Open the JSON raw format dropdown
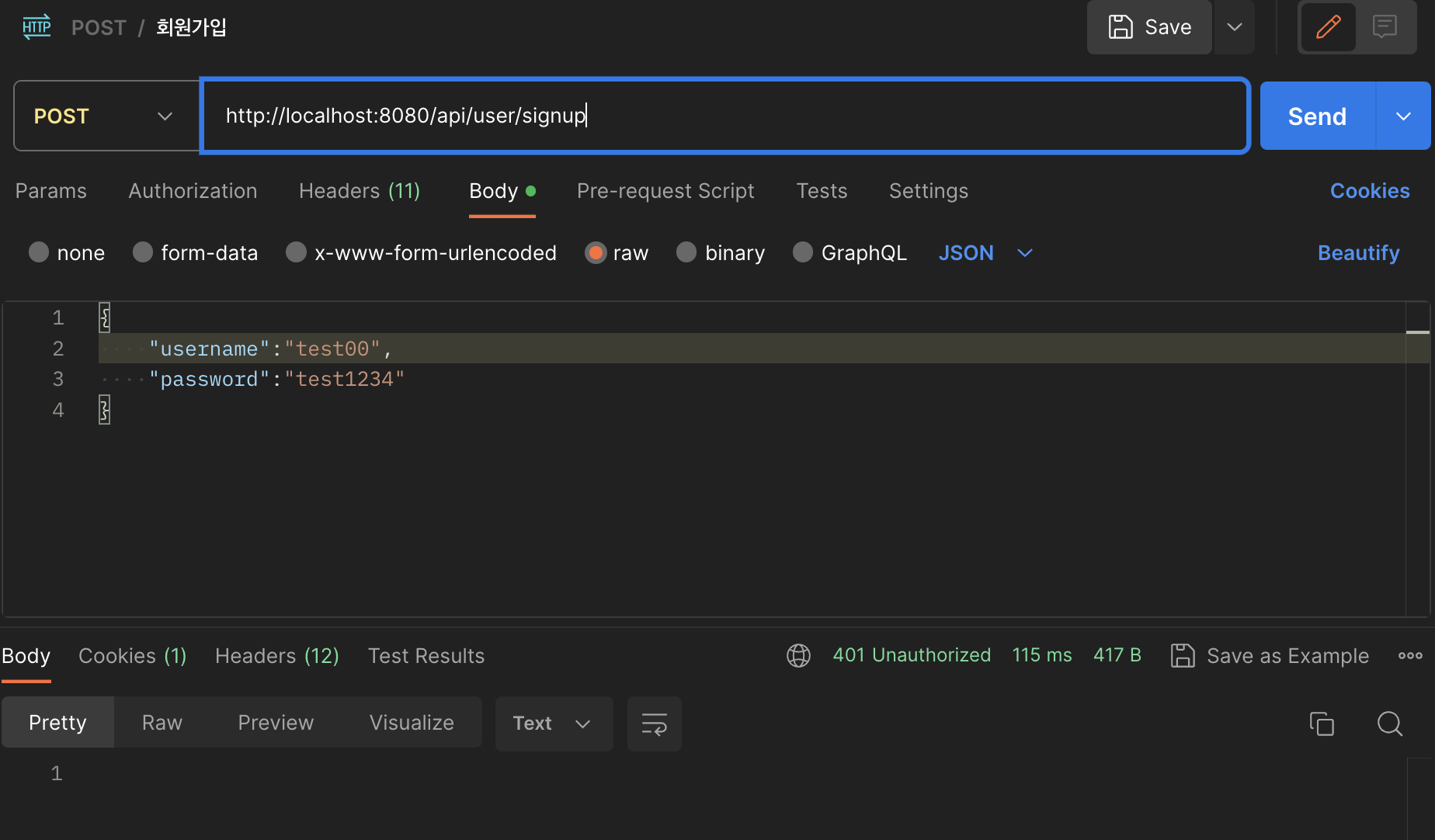The height and width of the screenshot is (840, 1435). point(985,253)
